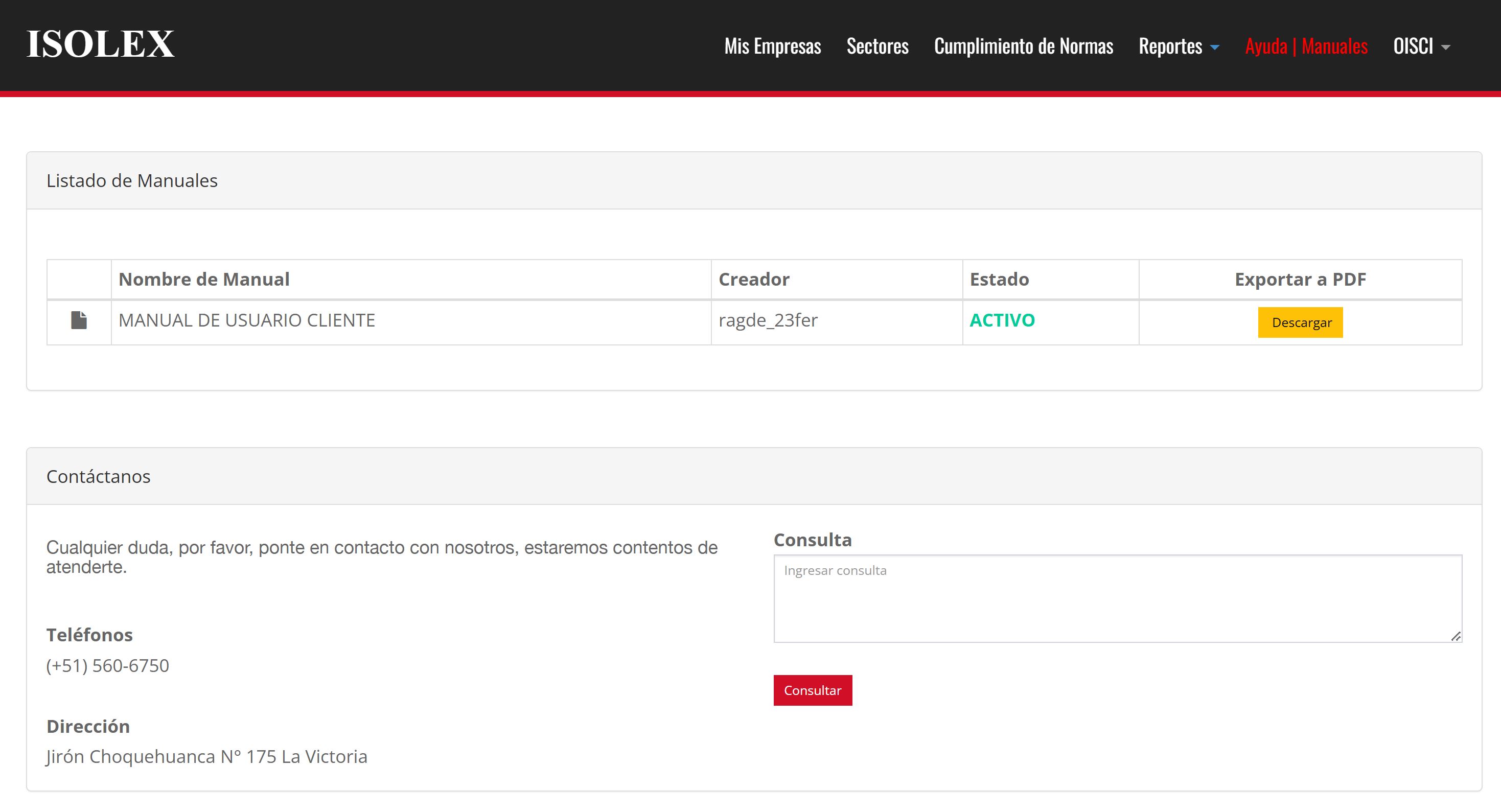
Task: Click the ACTIVO status label
Action: point(1002,320)
